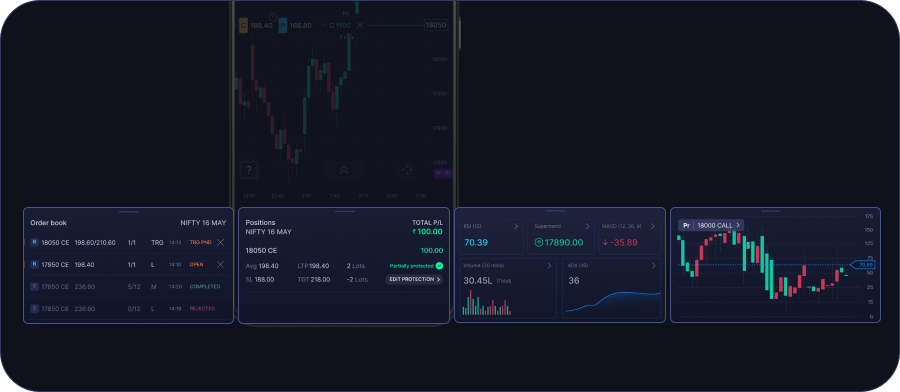
Task: Expand the MACD (12, 26, 9) card
Action: pos(653,227)
